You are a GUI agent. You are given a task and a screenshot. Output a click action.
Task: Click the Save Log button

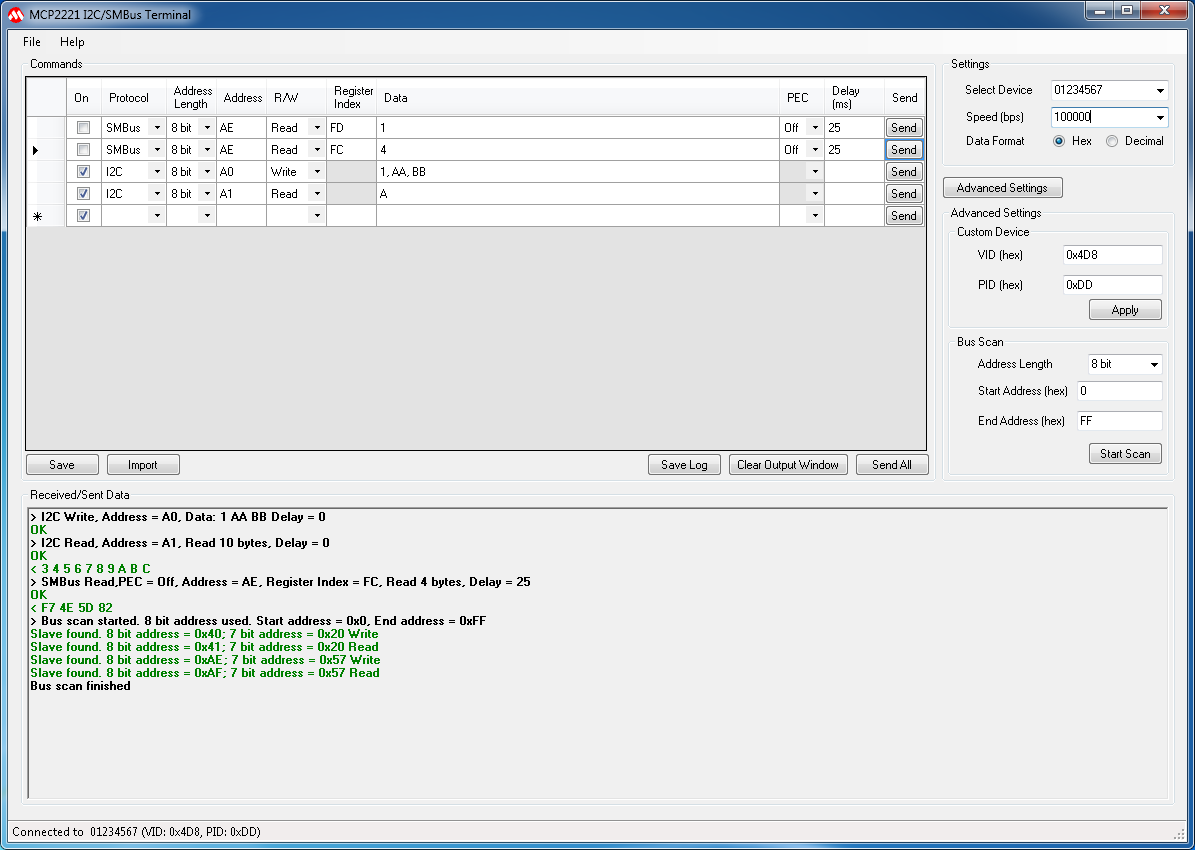tap(684, 465)
